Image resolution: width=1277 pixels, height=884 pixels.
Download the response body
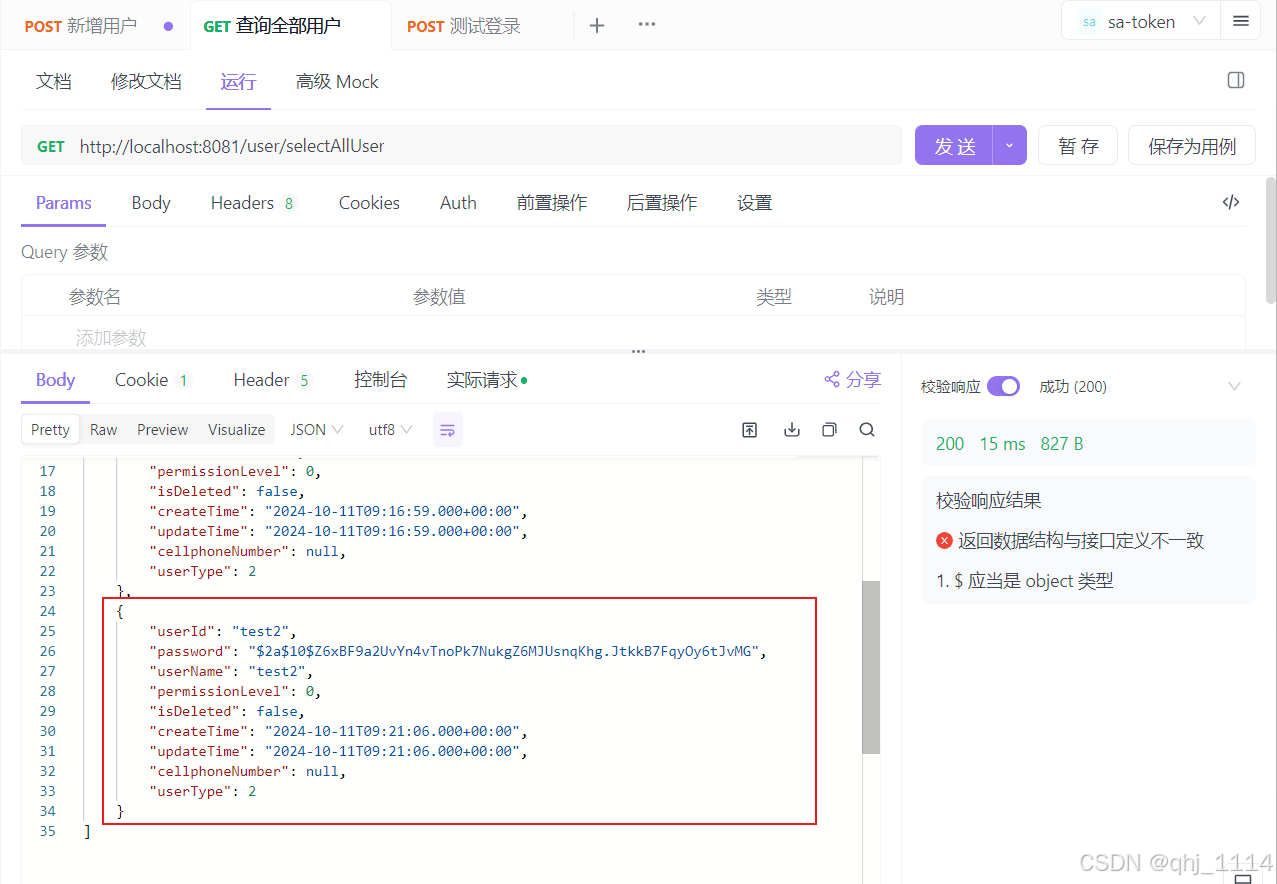[792, 430]
